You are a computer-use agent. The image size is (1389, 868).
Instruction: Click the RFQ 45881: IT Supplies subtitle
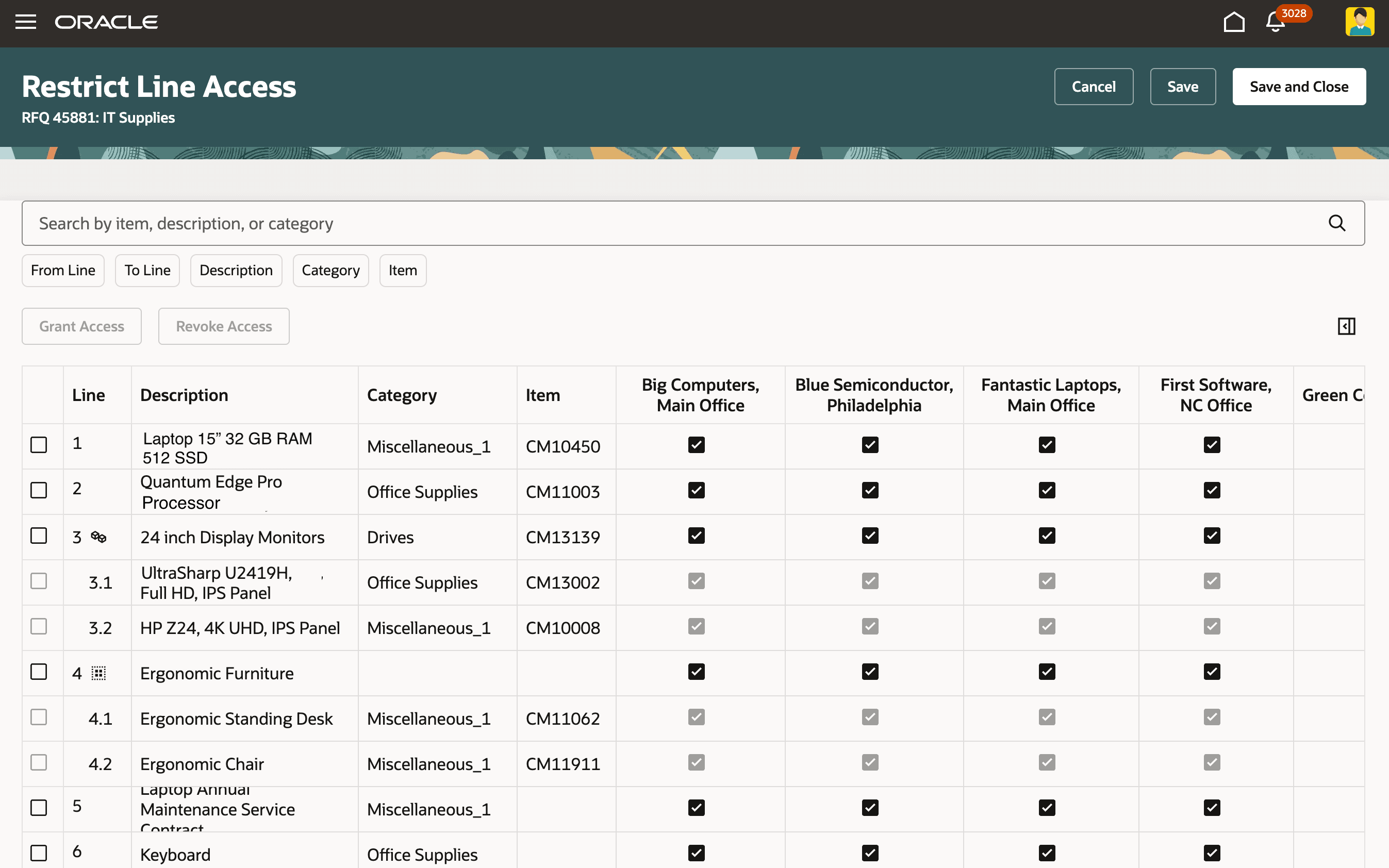pyautogui.click(x=98, y=118)
